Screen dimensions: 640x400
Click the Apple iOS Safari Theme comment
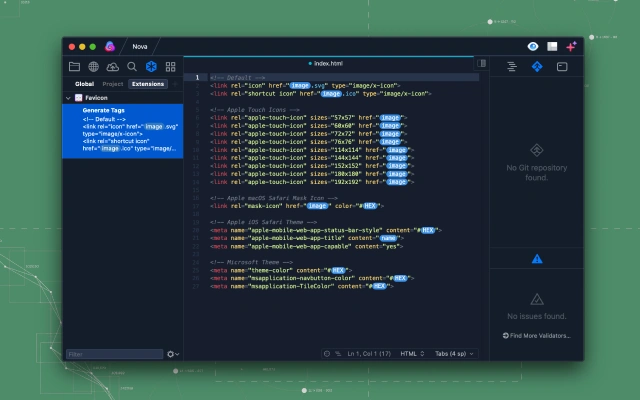pyautogui.click(x=264, y=222)
